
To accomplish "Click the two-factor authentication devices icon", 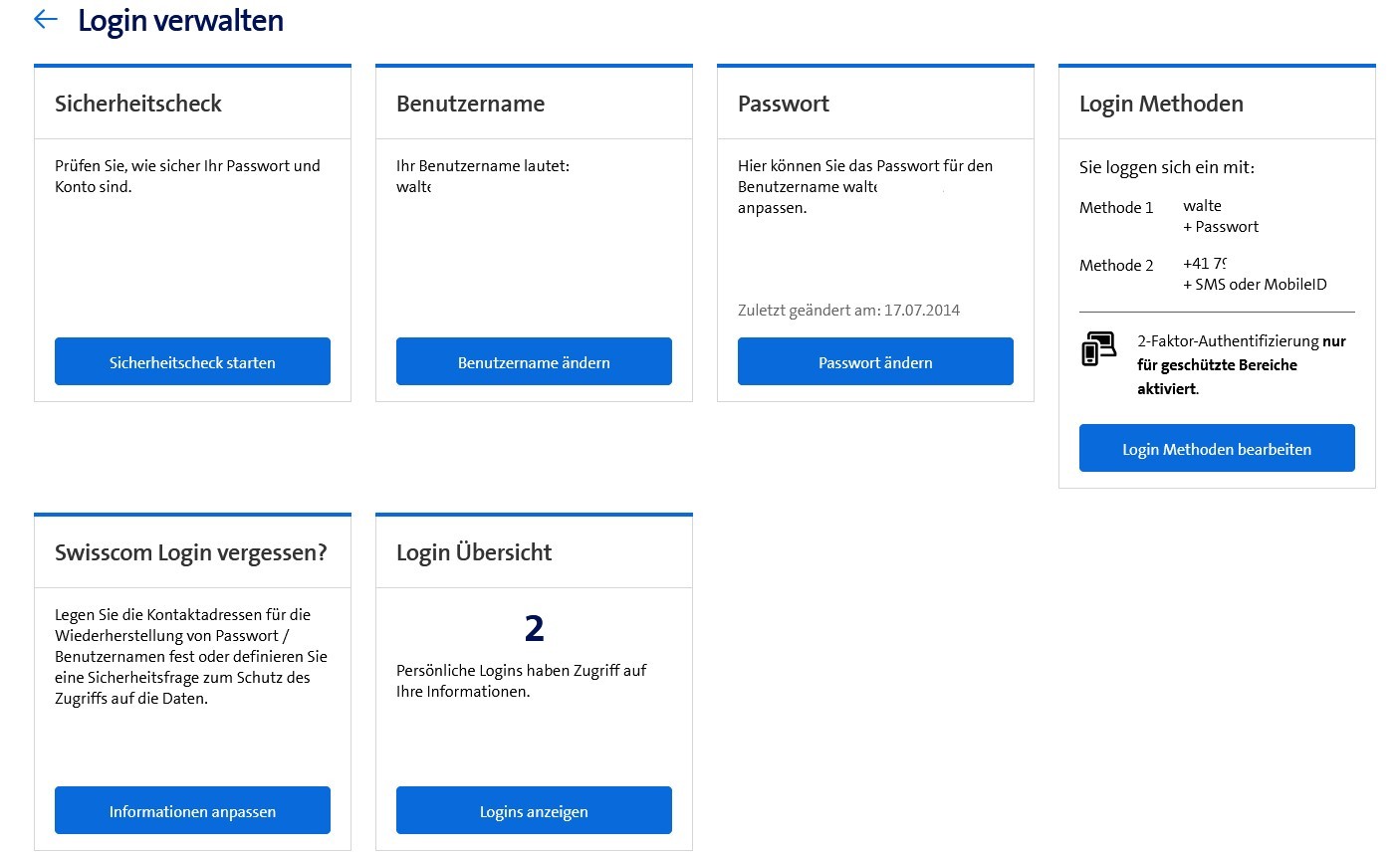I will coord(1099,349).
